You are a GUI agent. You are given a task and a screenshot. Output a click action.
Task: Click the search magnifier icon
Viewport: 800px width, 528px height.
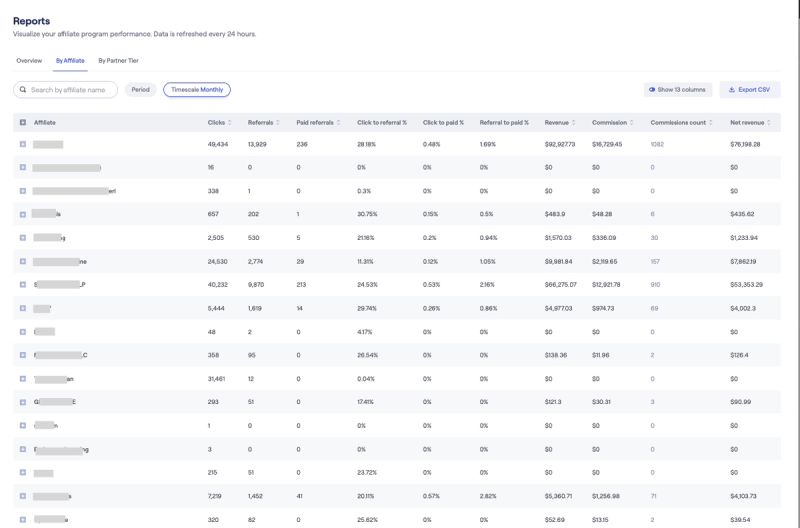pos(23,90)
